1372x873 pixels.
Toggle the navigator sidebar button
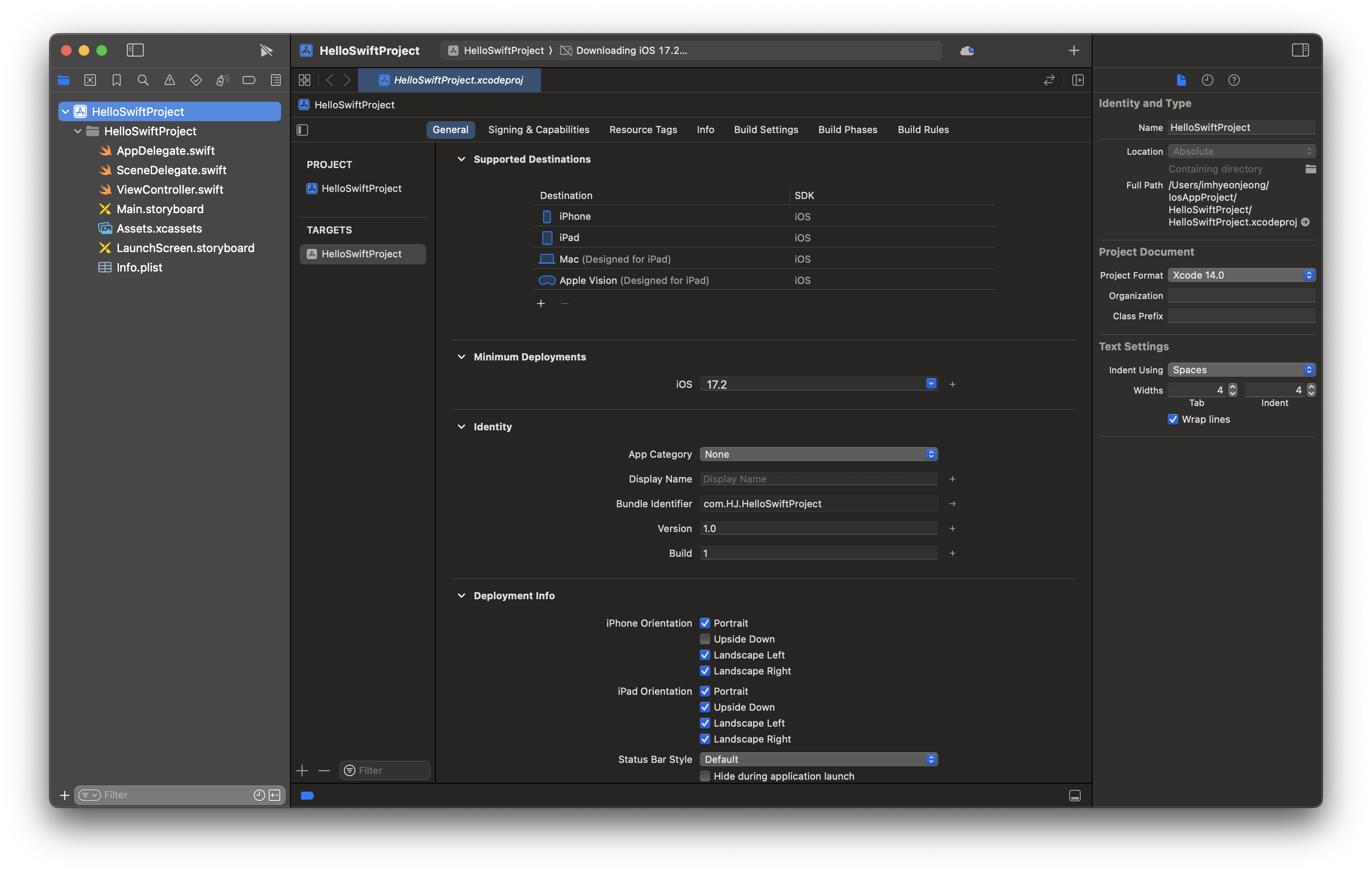click(x=135, y=50)
